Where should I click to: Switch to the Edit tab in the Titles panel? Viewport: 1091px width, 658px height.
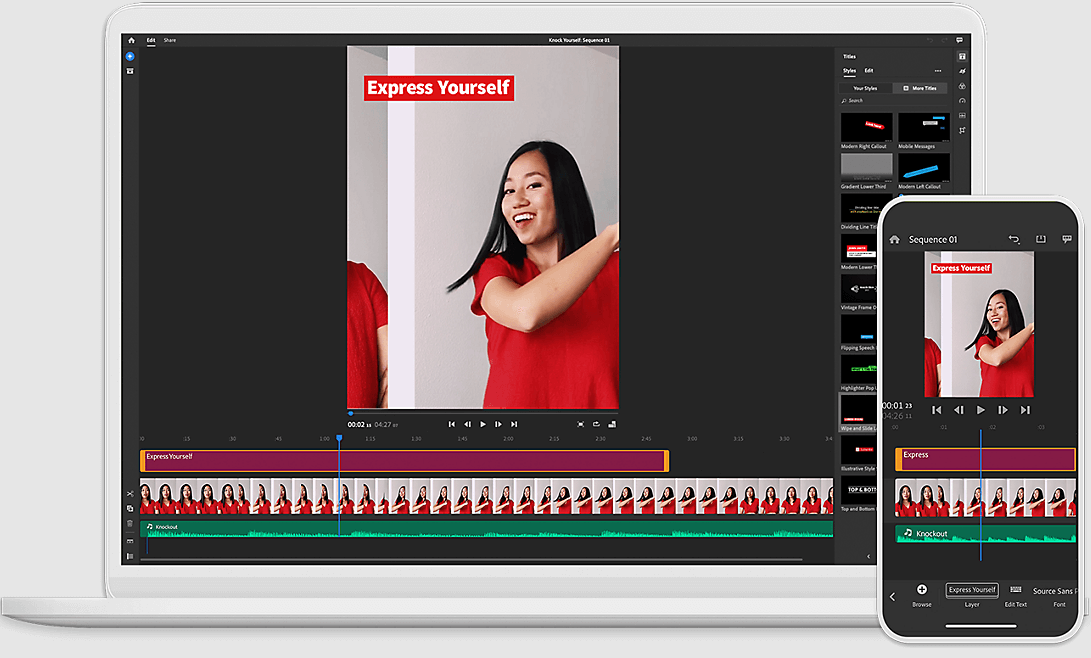click(x=869, y=71)
